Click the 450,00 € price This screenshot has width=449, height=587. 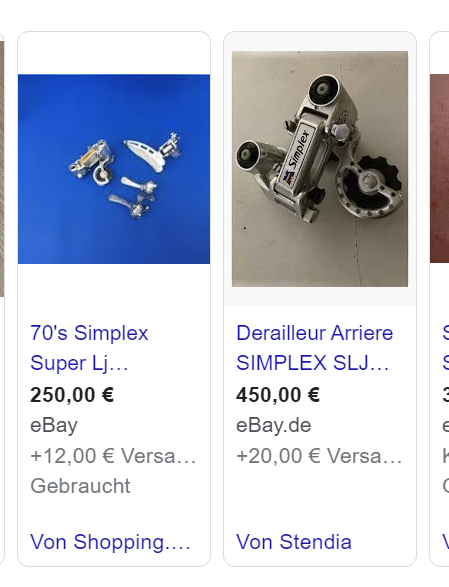[x=278, y=395]
